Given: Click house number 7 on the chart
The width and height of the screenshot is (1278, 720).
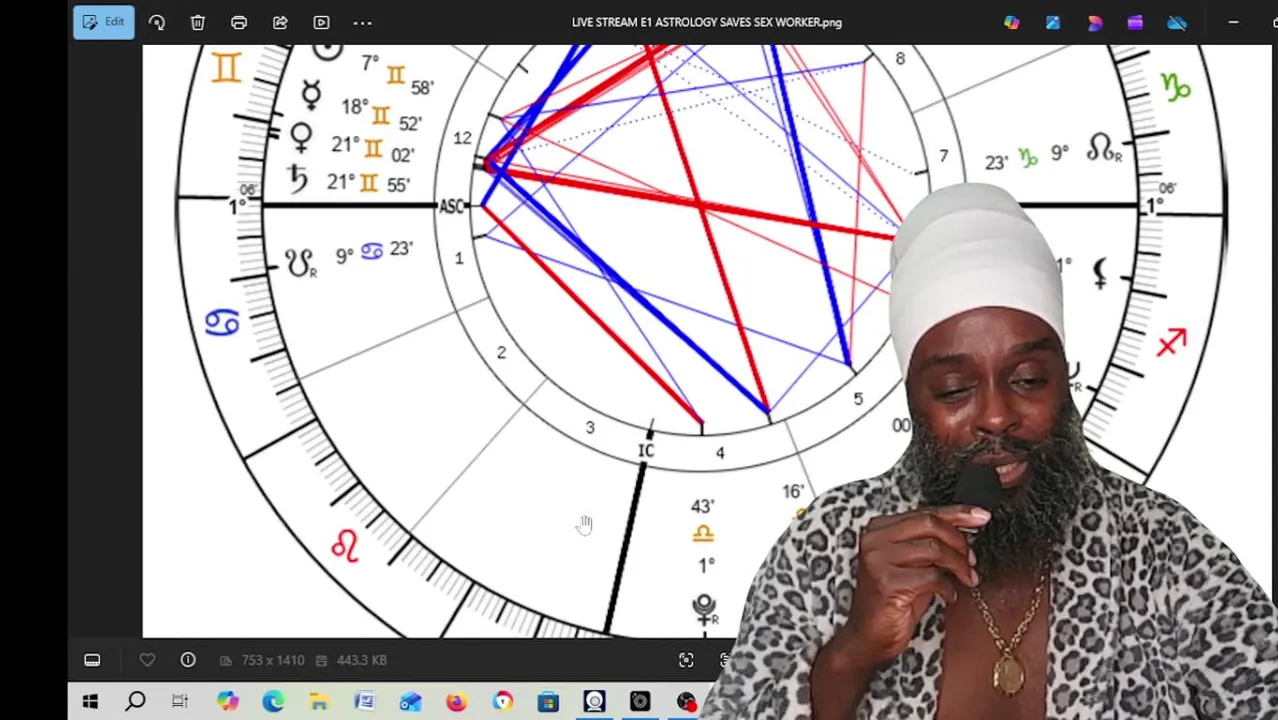Looking at the screenshot, I should (943, 156).
